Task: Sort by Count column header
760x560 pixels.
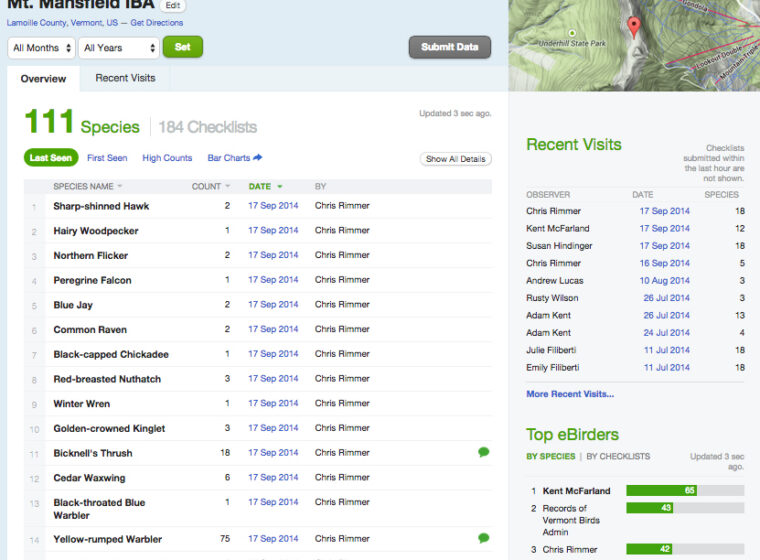Action: (210, 186)
